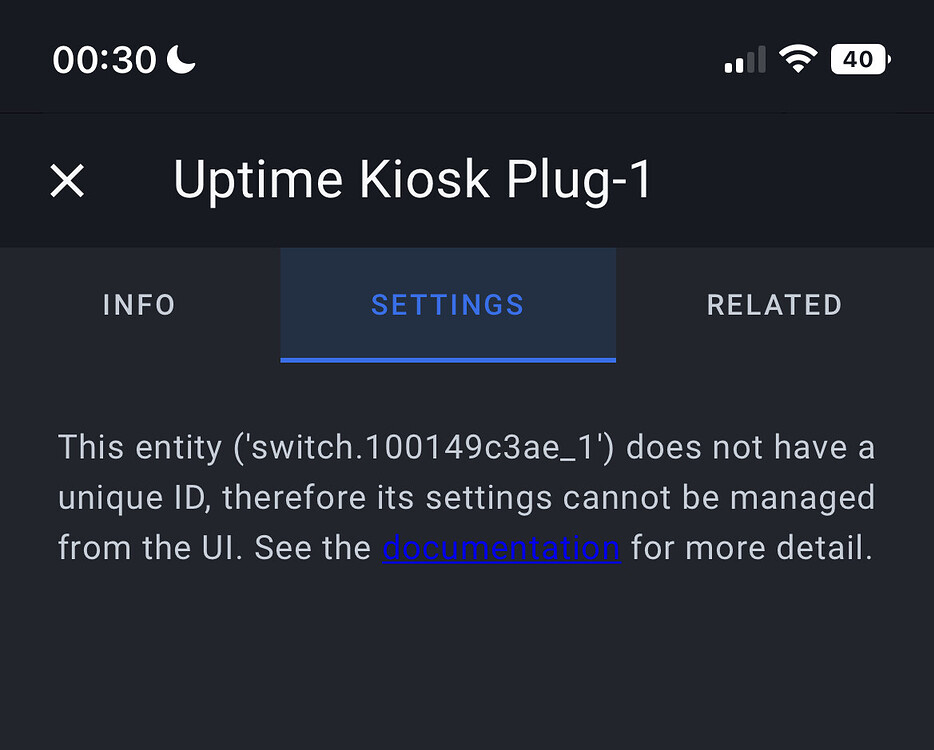Tap the empty area below the message
This screenshot has height=750, width=934.
coord(467,660)
